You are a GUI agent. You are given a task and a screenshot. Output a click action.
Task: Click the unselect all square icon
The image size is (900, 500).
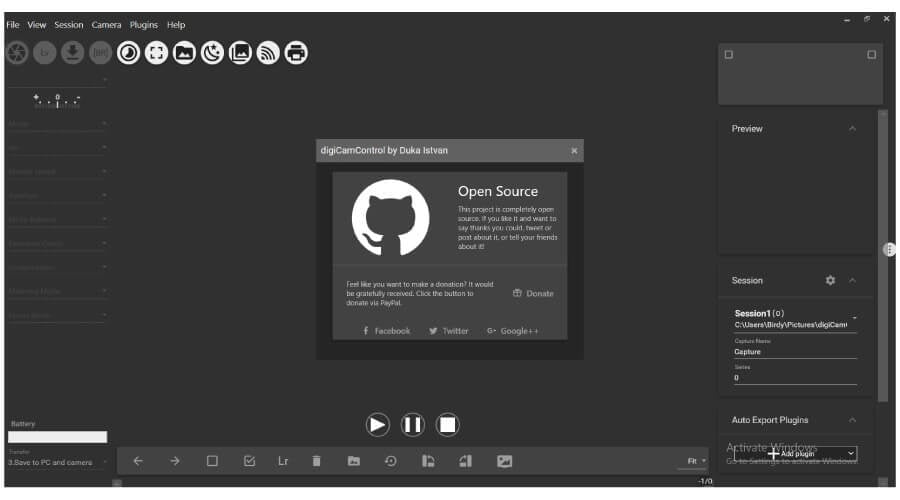(212, 461)
